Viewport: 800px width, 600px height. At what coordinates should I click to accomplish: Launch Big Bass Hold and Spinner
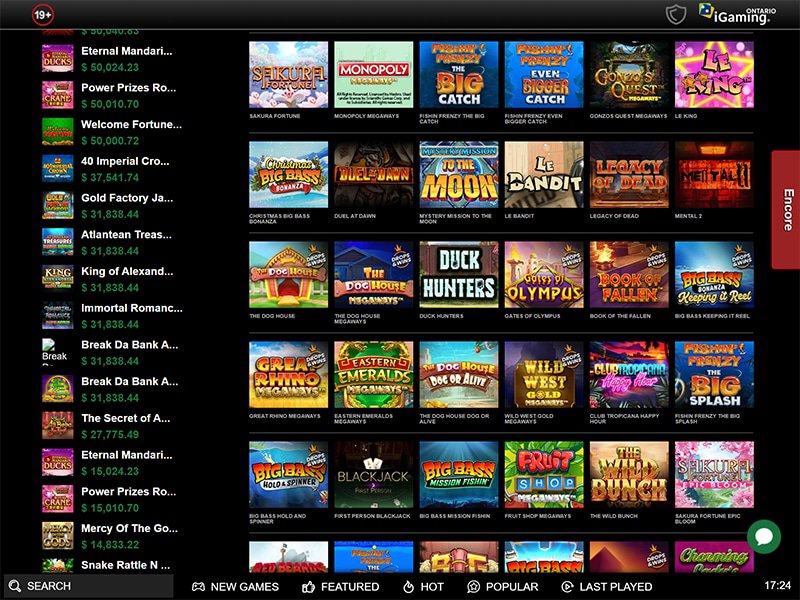click(288, 474)
